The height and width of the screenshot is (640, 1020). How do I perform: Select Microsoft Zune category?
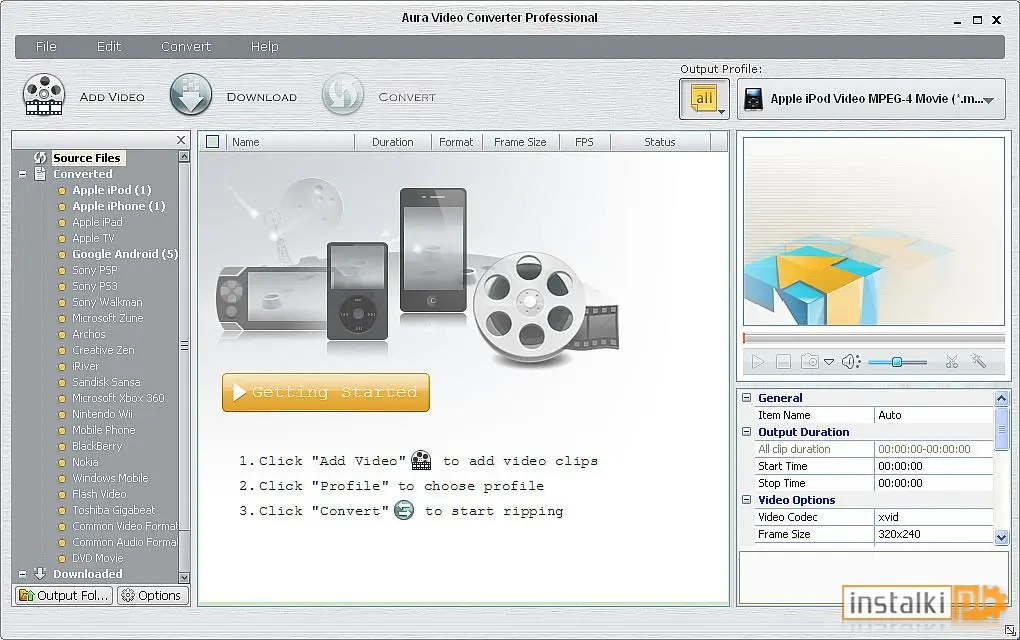(108, 318)
